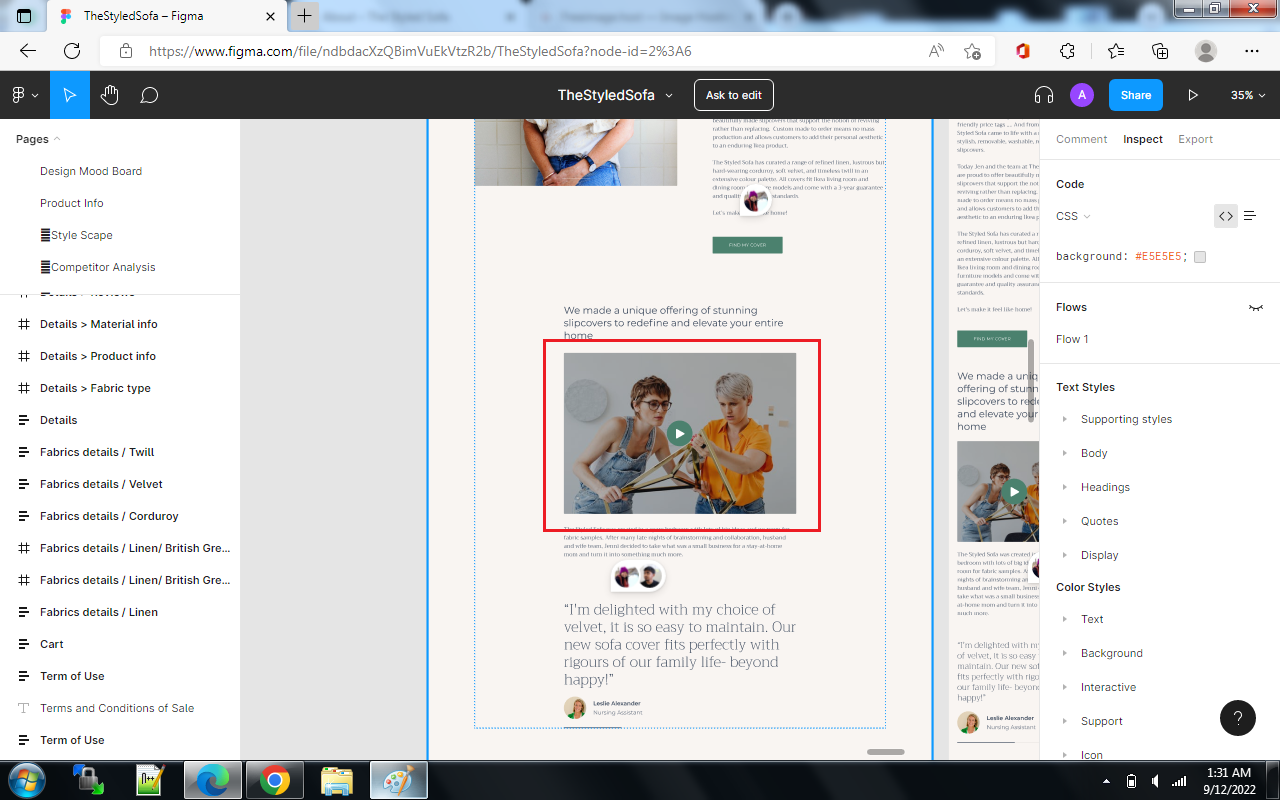The width and height of the screenshot is (1280, 800).
Task: Expand Background color styles
Action: tap(1064, 653)
